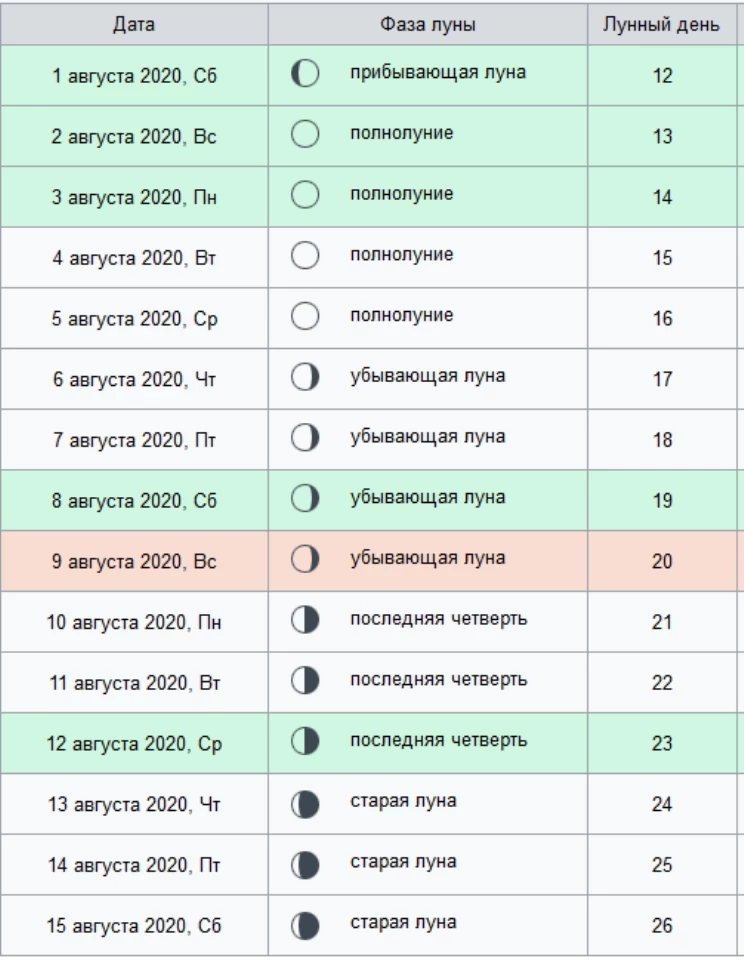Select the "14 августа 2020, Пт" date cell
This screenshot has width=744, height=961.
coord(134,865)
